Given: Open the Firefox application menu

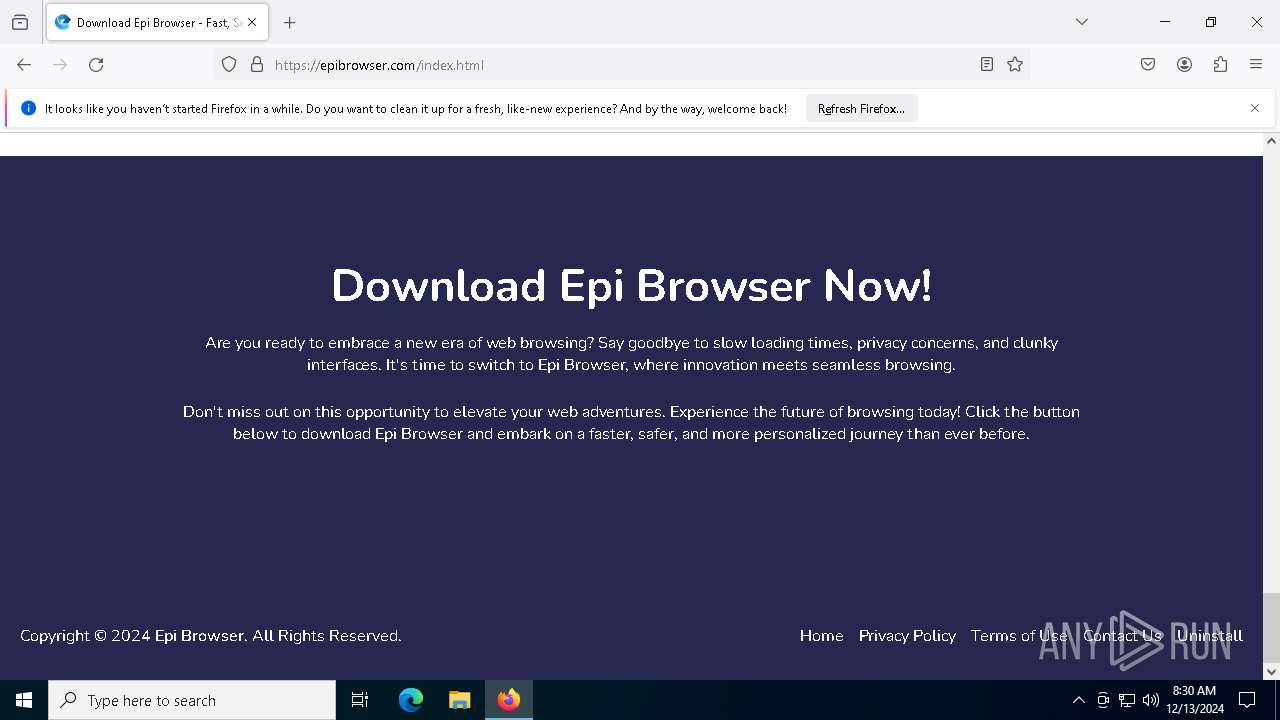Looking at the screenshot, I should [1256, 65].
